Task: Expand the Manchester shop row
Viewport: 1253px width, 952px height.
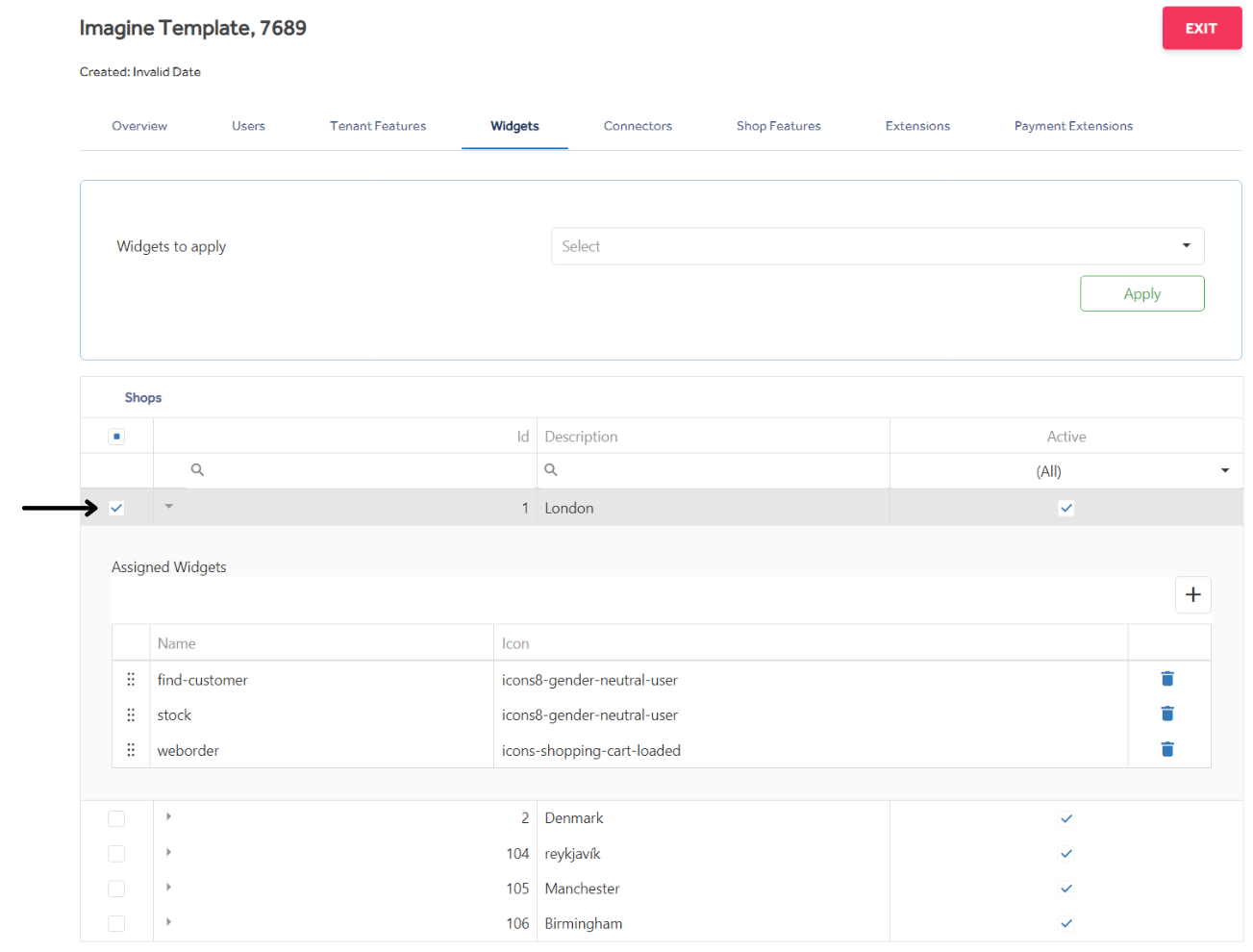Action: (168, 887)
